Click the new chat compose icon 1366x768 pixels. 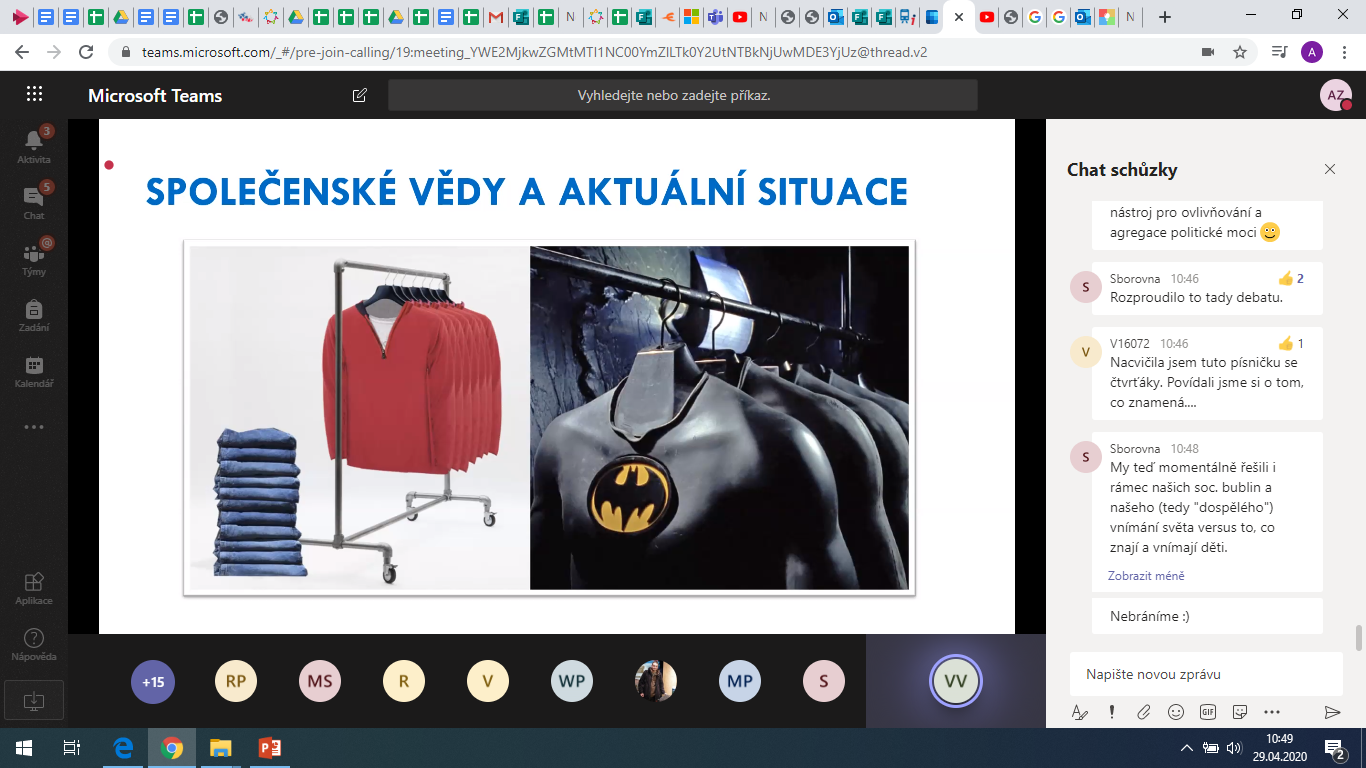point(360,96)
